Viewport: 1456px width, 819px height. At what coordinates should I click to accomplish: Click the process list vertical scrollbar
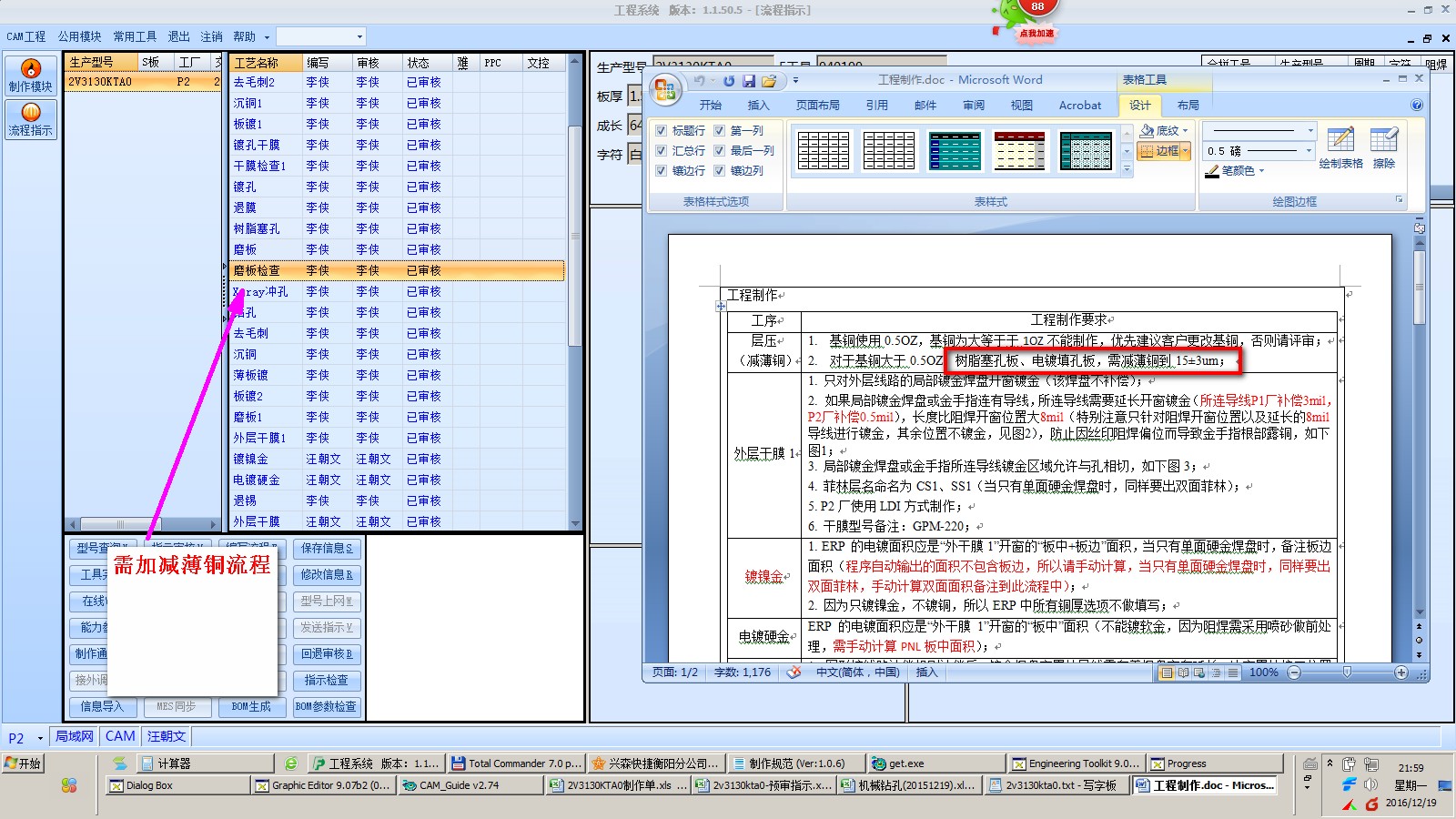(575, 291)
